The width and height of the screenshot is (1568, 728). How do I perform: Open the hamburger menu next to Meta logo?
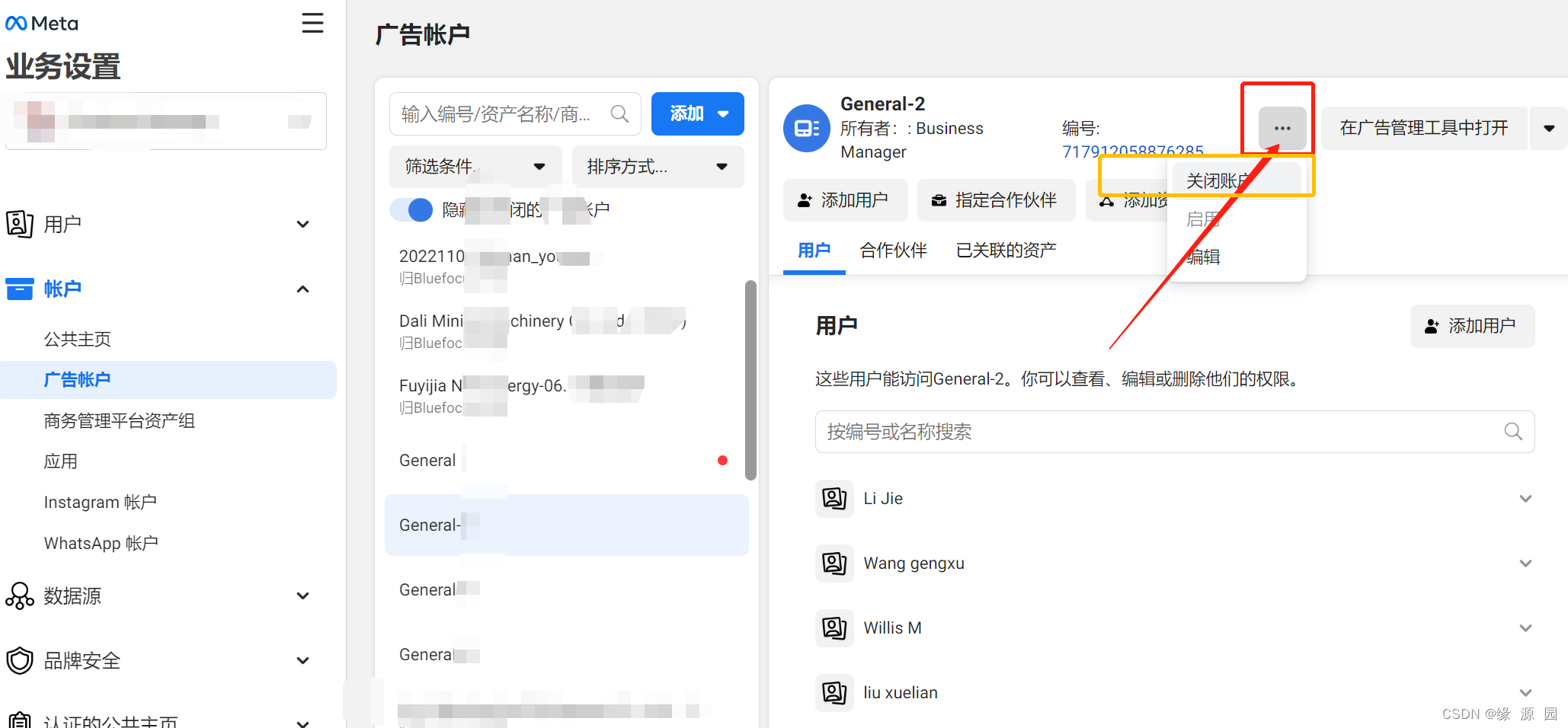(312, 23)
